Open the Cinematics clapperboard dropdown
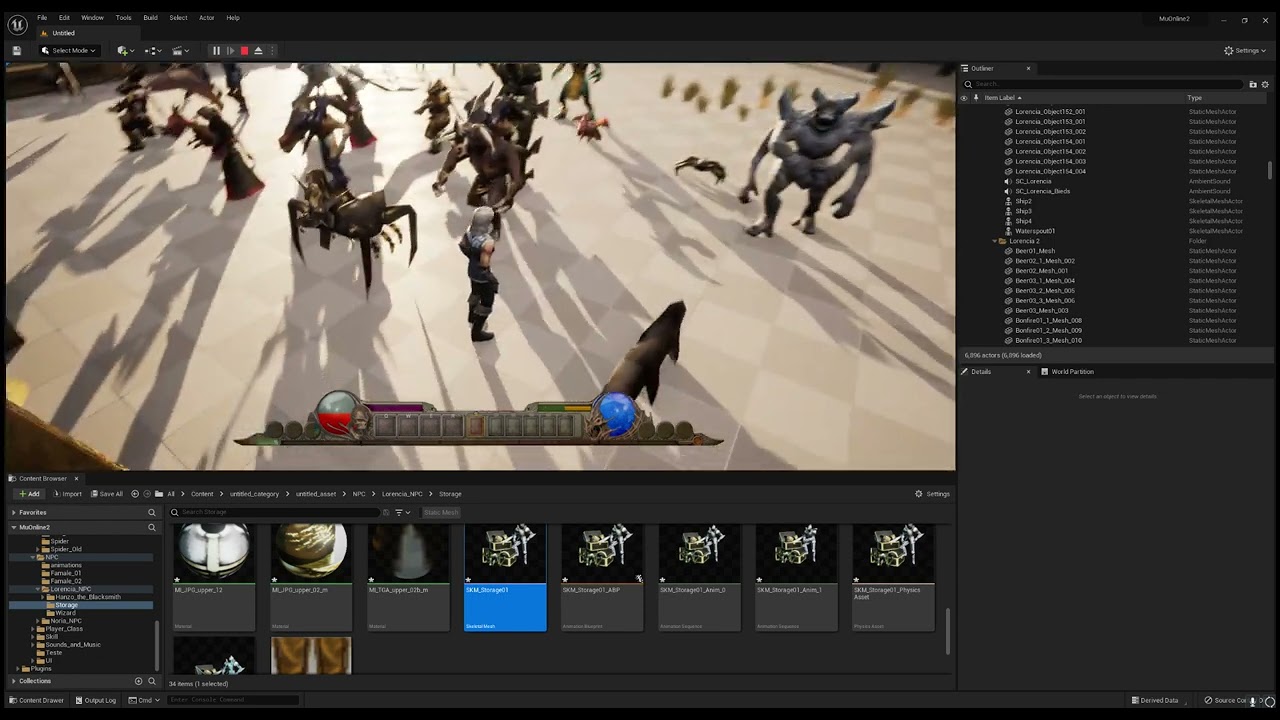This screenshot has height=720, width=1280. click(x=180, y=51)
